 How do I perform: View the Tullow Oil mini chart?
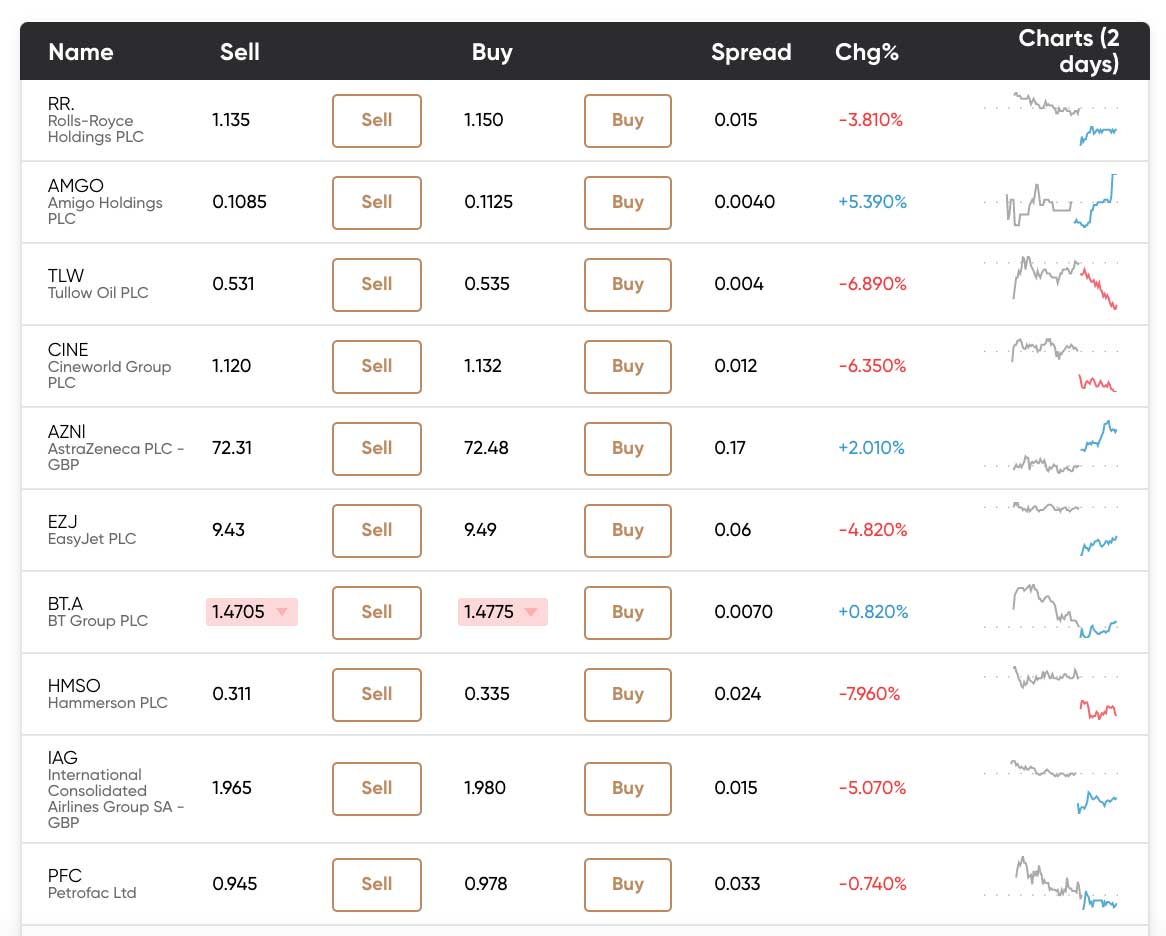[1050, 283]
